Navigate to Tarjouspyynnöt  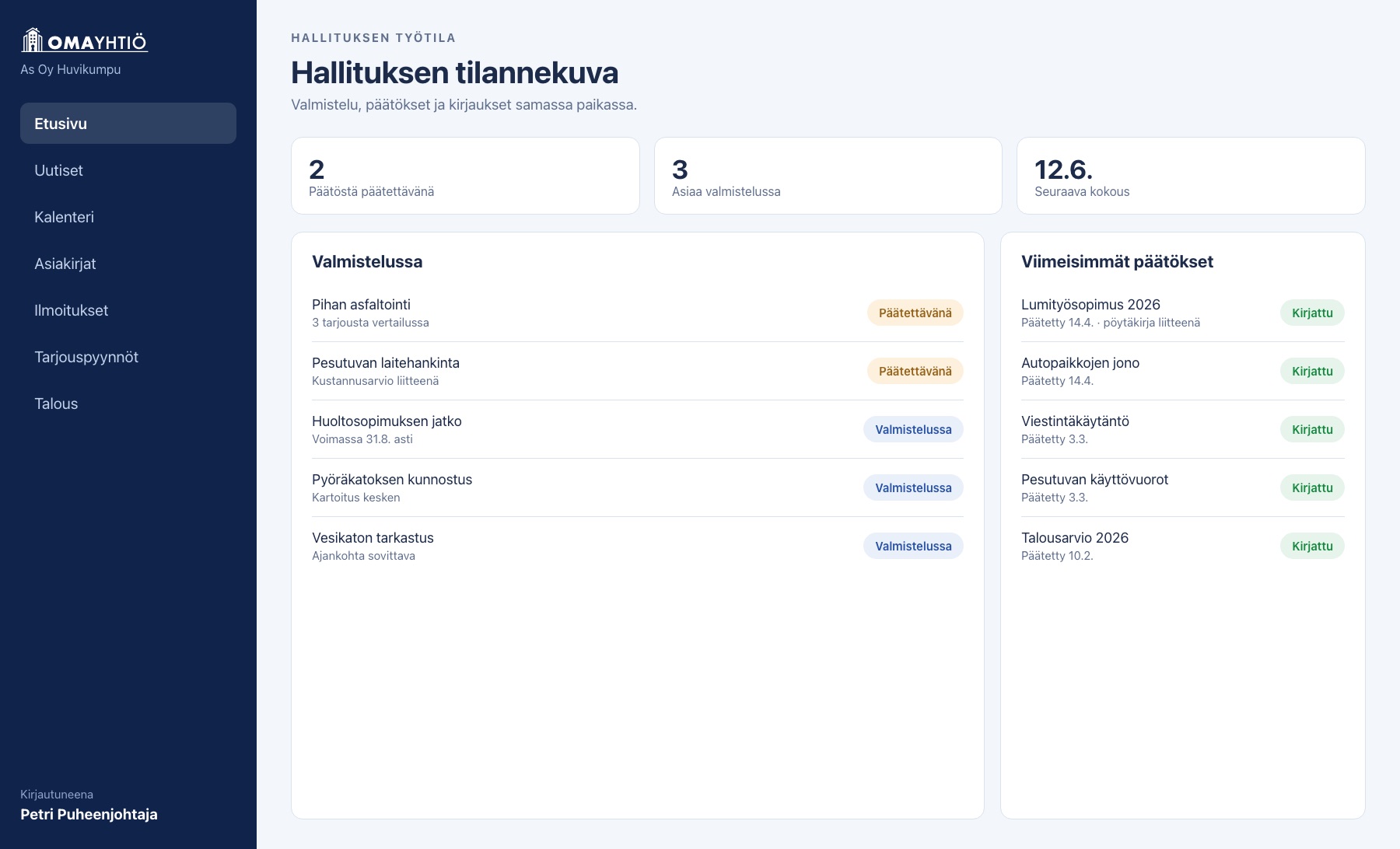click(x=128, y=357)
